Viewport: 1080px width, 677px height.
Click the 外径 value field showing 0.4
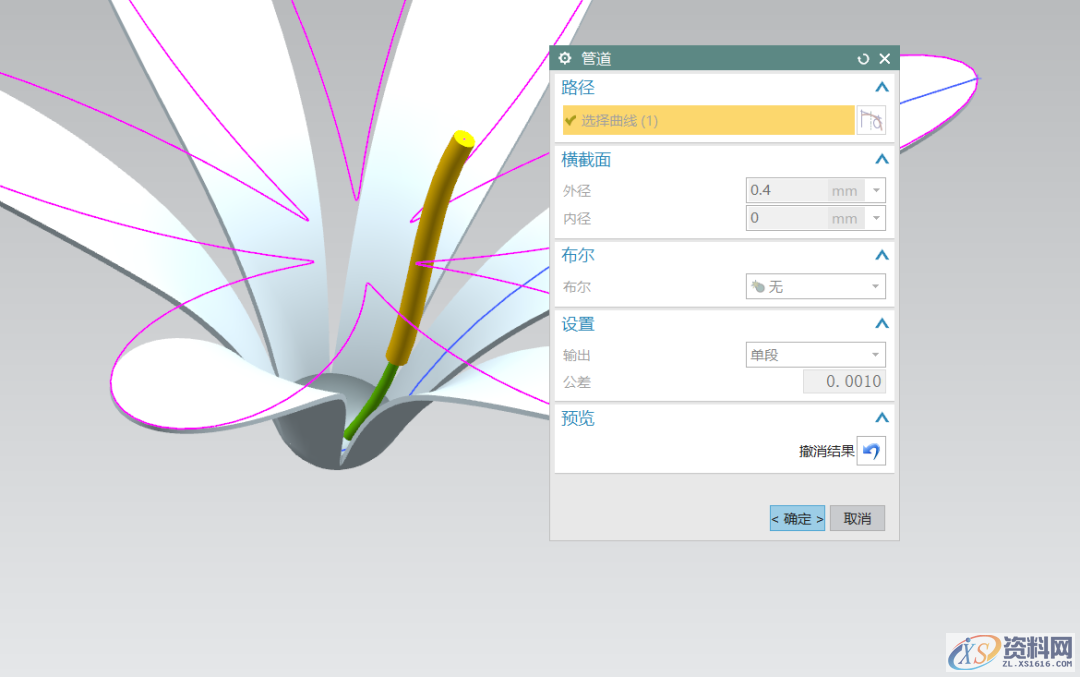(x=787, y=190)
